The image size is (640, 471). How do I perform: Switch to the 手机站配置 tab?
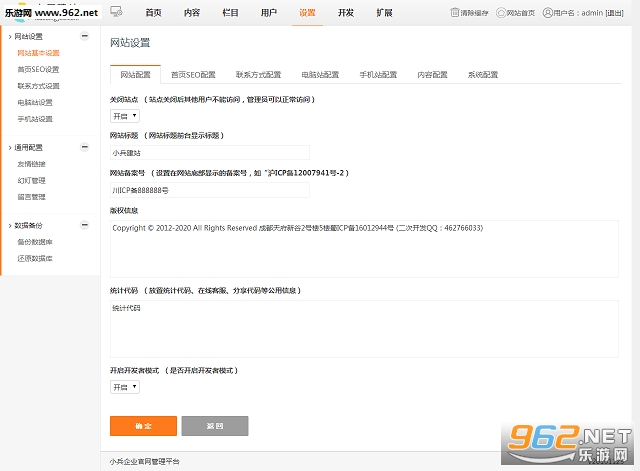pos(378,75)
